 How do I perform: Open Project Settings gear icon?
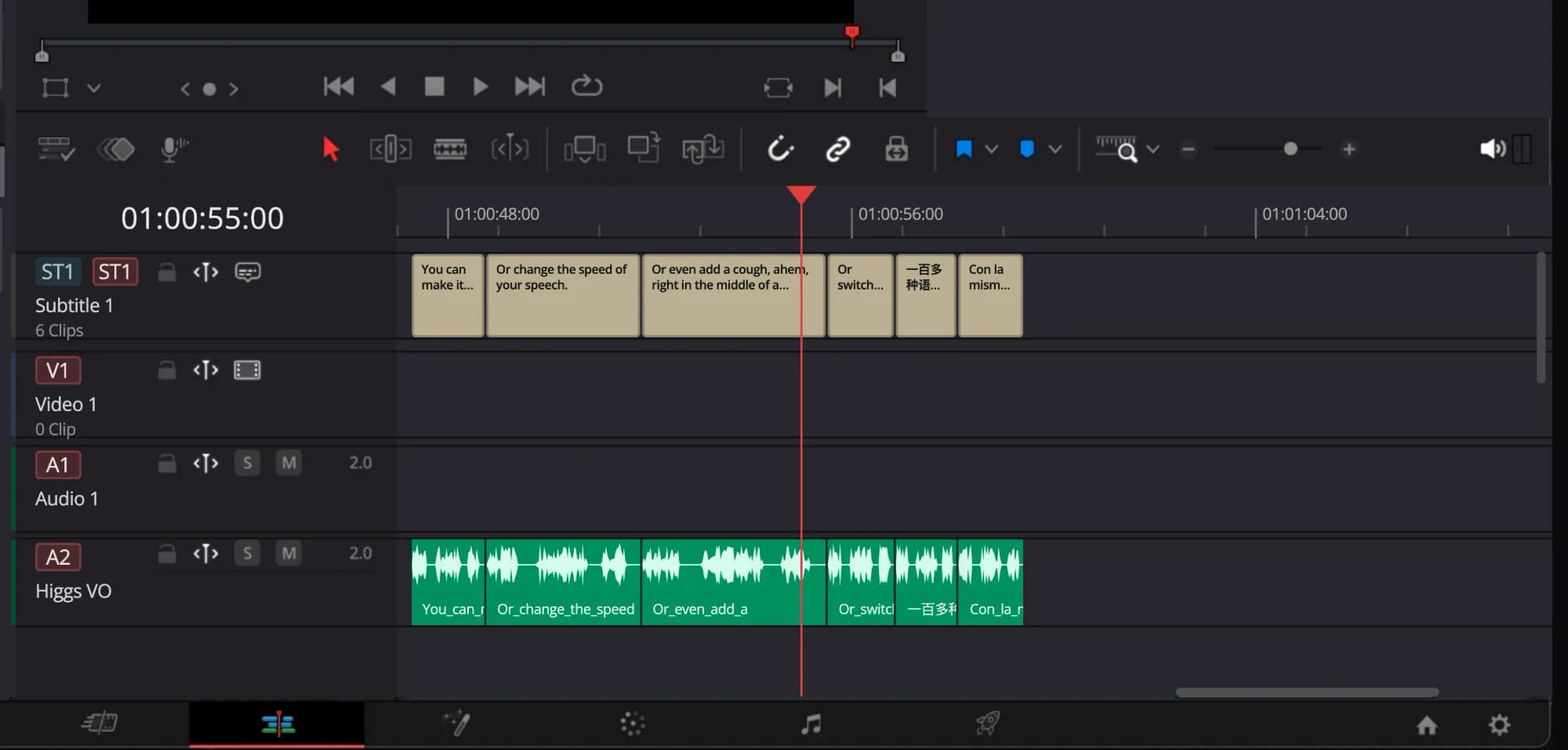coord(1499,725)
